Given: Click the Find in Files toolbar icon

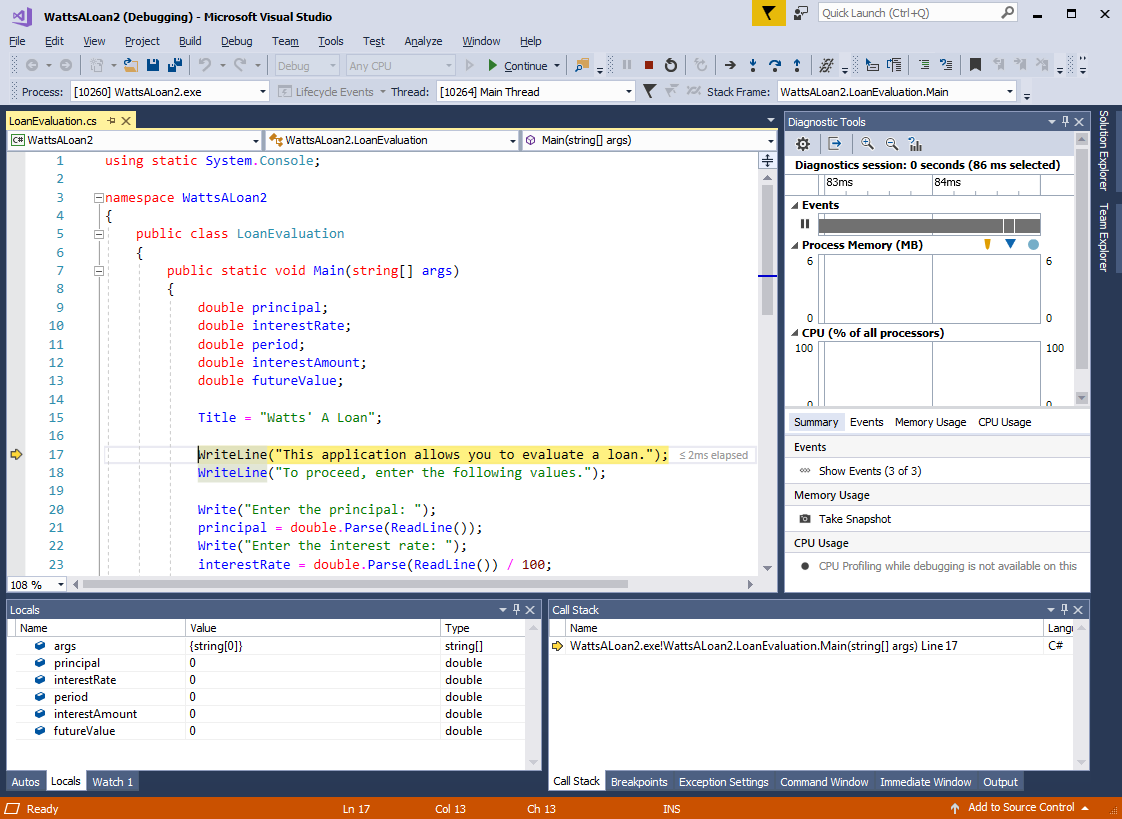Looking at the screenshot, I should tap(582, 65).
